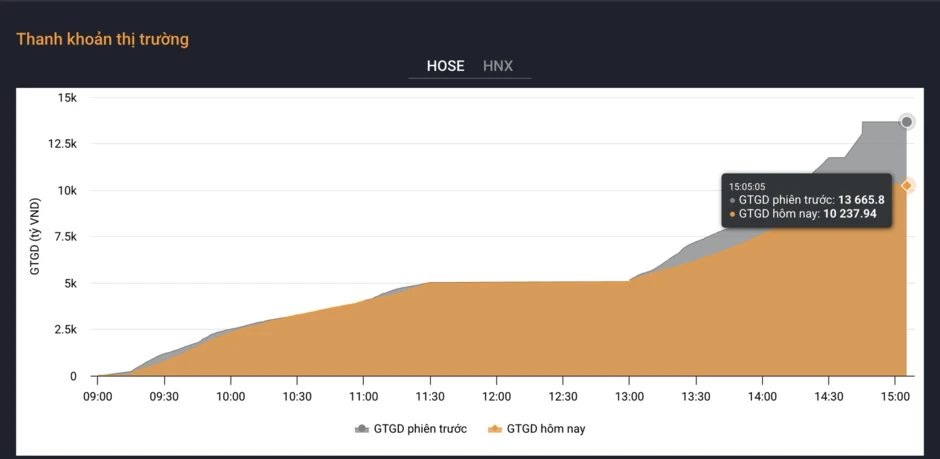Click the 15k y-axis label

(x=69, y=98)
